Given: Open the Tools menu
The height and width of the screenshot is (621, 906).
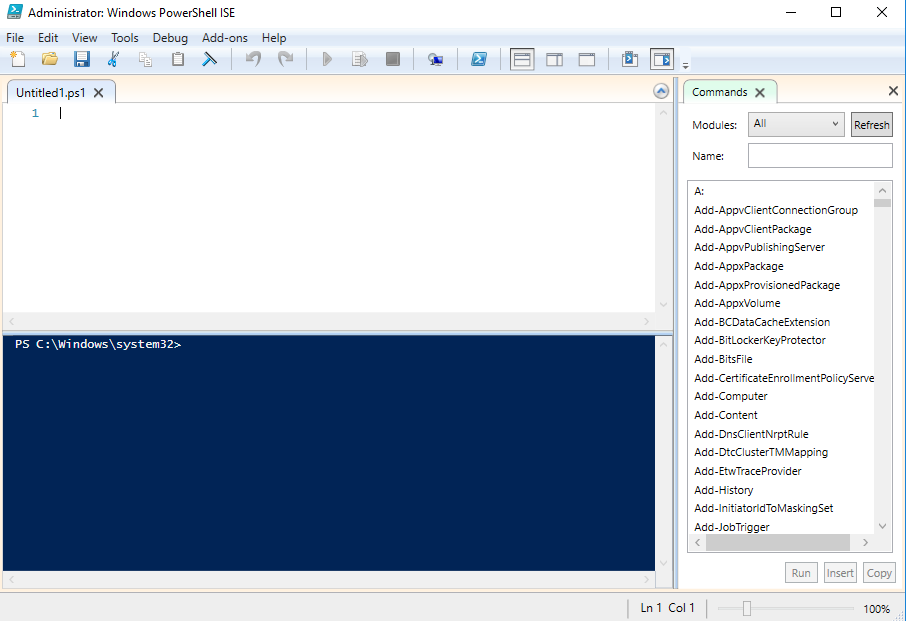Looking at the screenshot, I should [x=125, y=38].
